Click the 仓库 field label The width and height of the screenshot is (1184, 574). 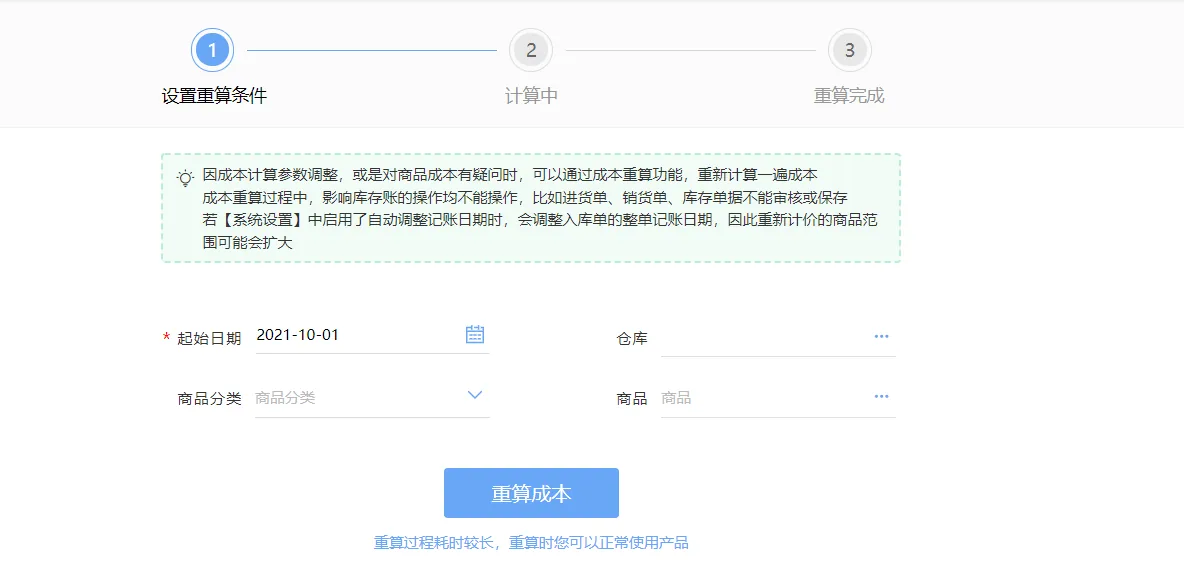[x=632, y=338]
